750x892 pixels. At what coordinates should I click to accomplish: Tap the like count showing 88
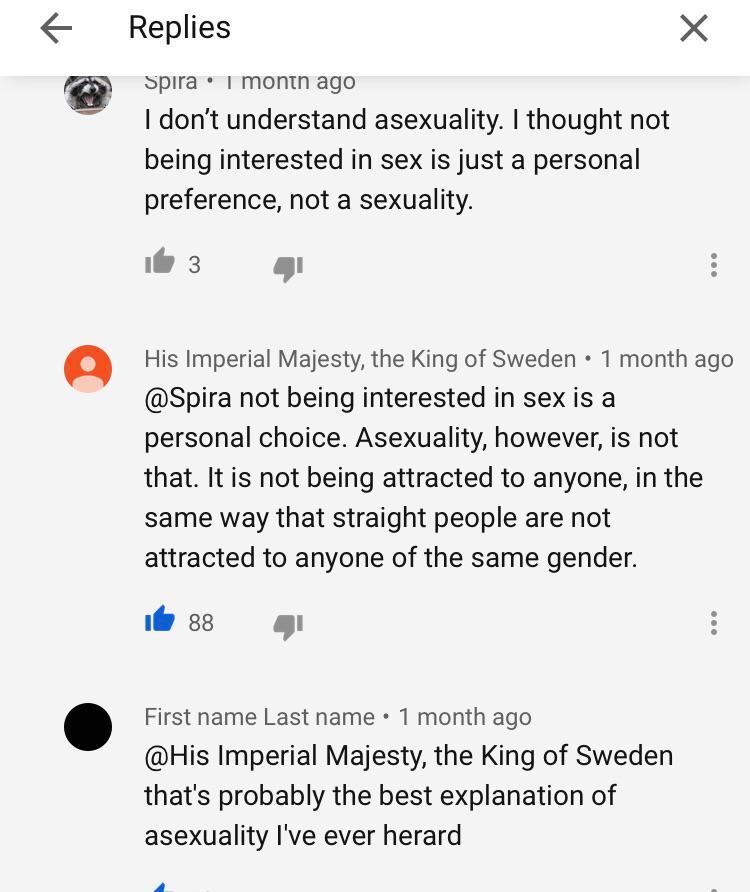point(200,622)
